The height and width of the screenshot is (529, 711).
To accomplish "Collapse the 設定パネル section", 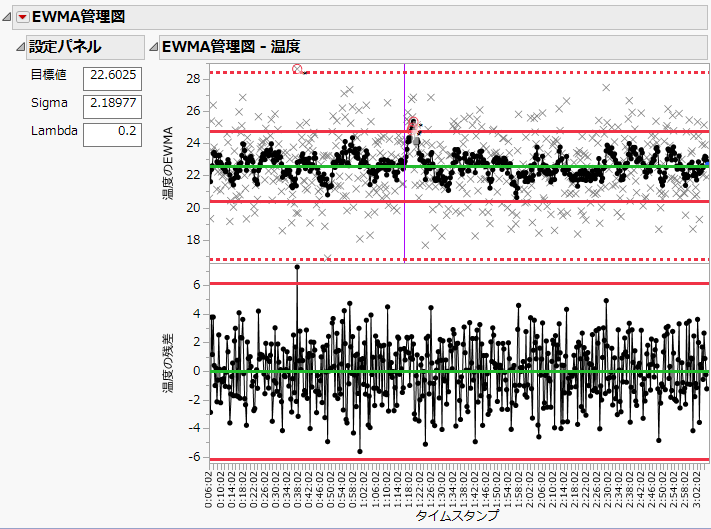I will 20,47.
